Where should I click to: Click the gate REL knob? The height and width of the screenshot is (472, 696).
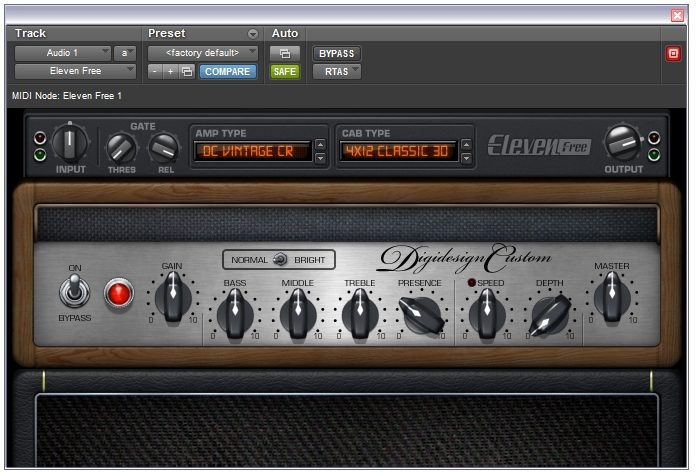point(164,148)
